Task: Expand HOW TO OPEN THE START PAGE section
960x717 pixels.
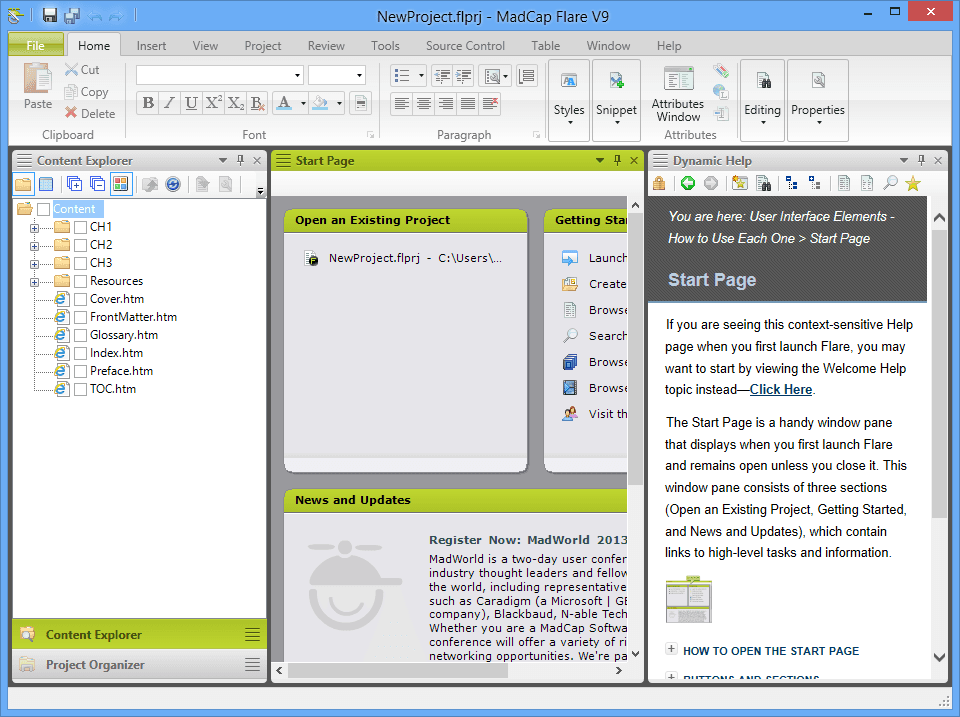Action: pos(672,649)
